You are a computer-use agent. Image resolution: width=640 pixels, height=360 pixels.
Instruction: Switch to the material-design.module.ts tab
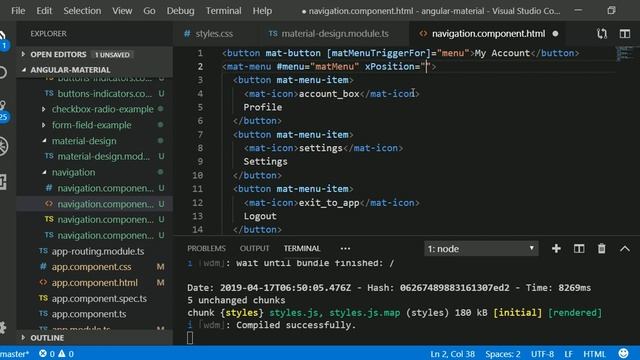click(335, 33)
